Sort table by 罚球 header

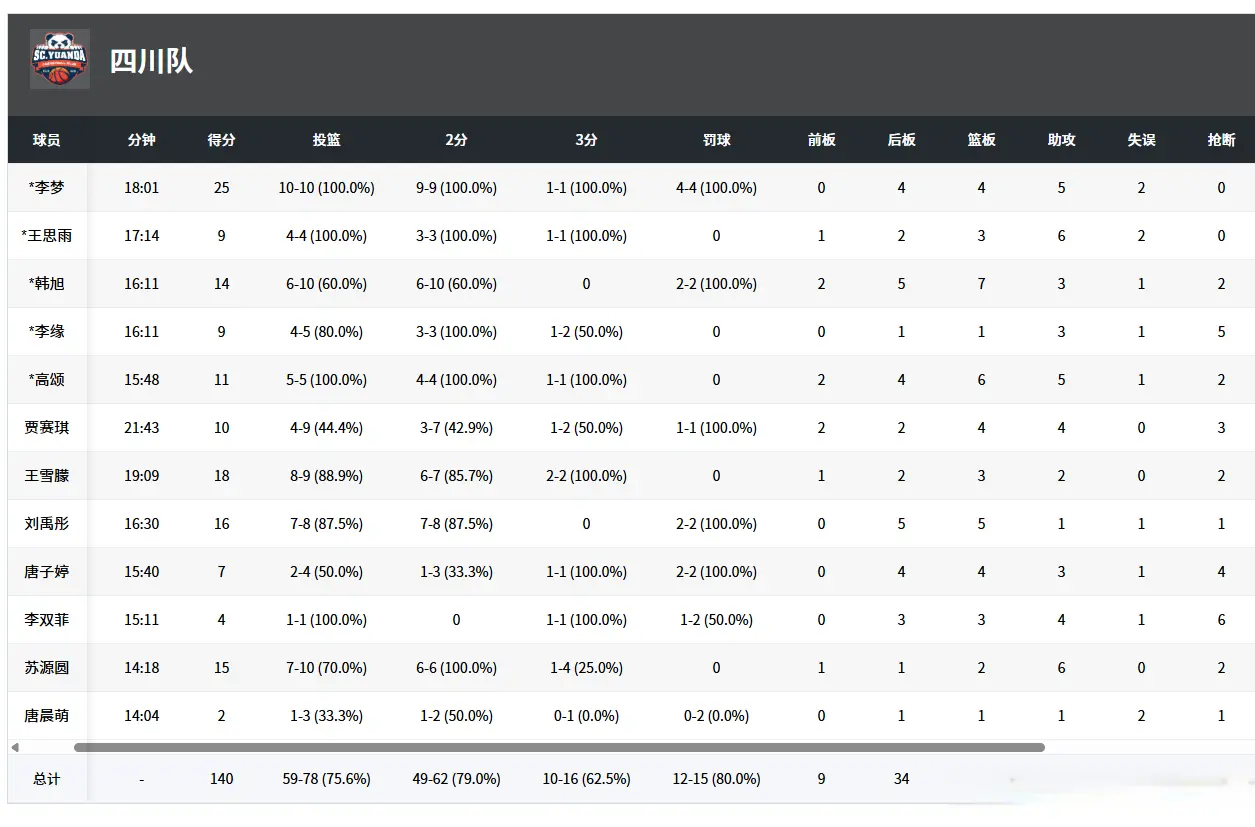(716, 140)
